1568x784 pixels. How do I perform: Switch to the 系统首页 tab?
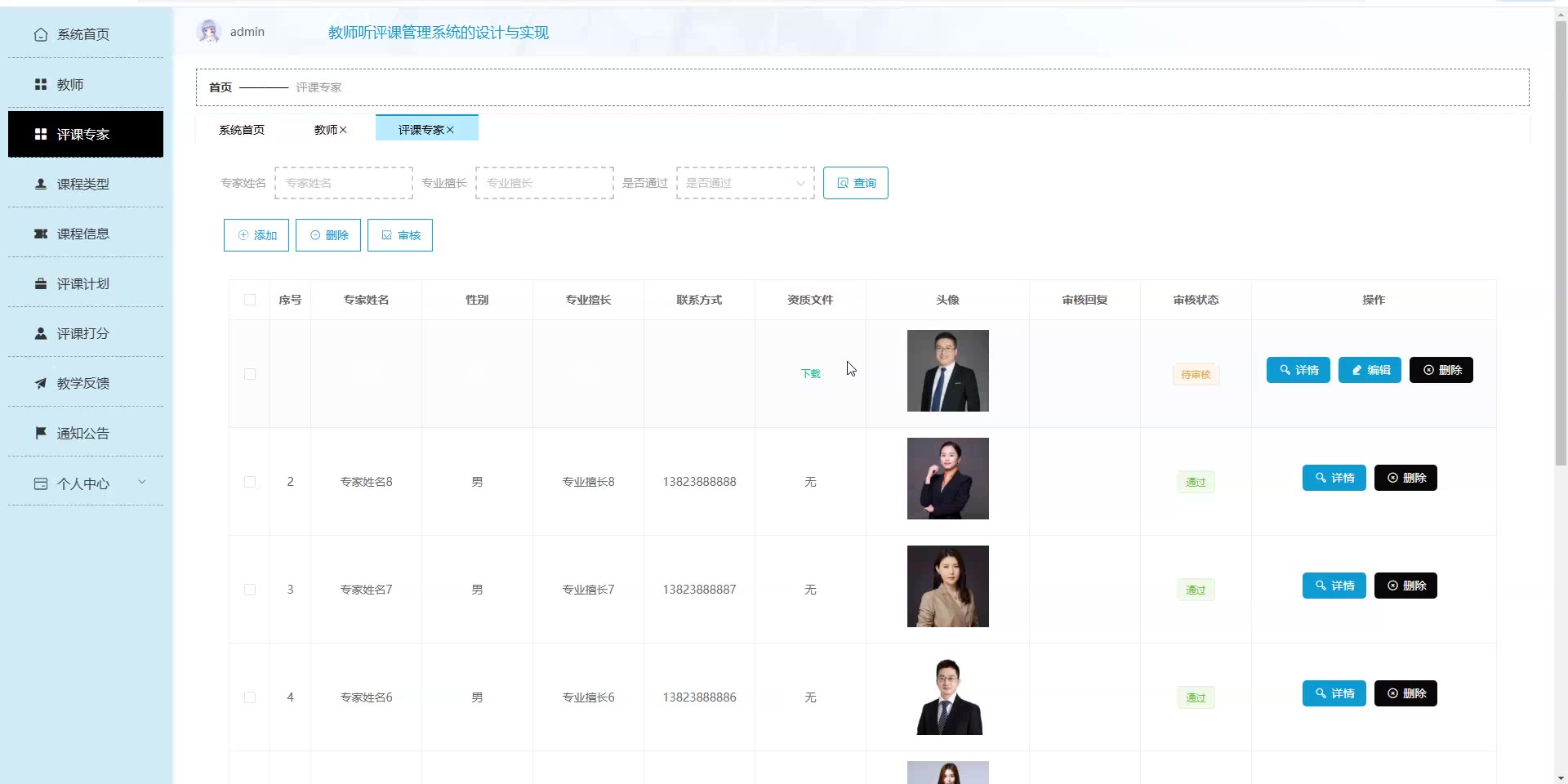(242, 130)
